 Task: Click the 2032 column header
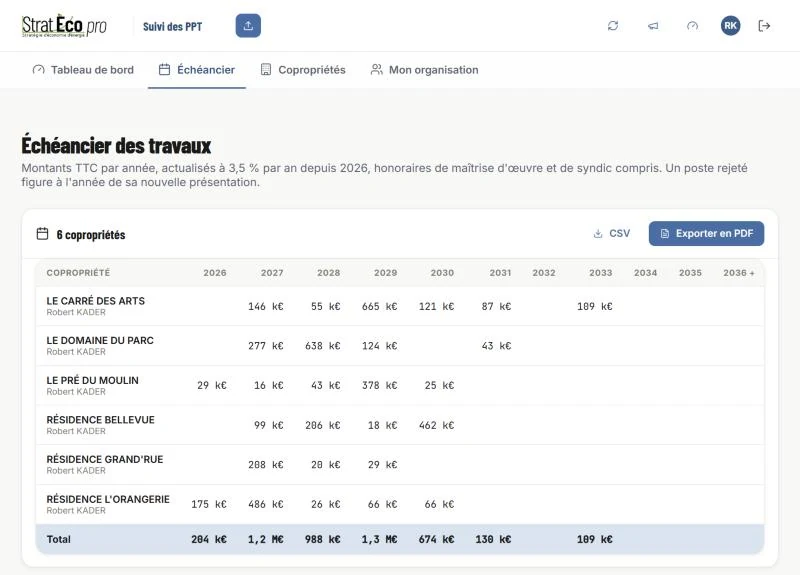point(544,273)
